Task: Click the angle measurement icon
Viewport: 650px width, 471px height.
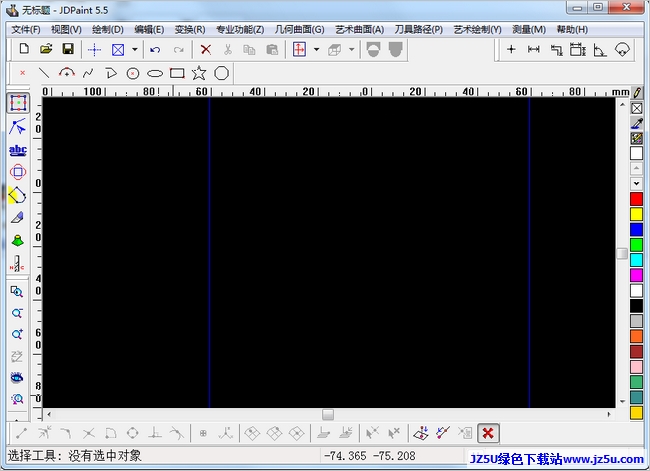Action: [x=600, y=50]
